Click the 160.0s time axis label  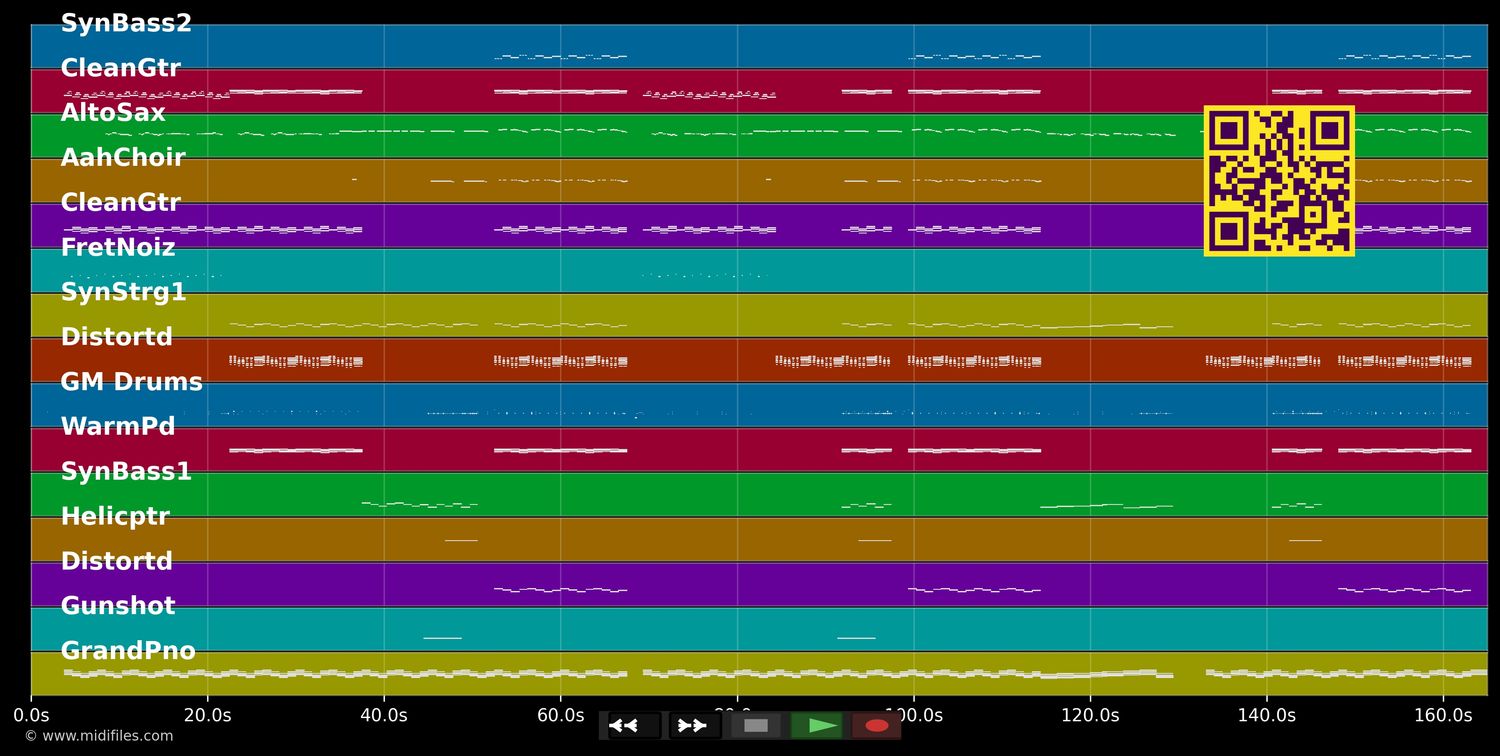pyautogui.click(x=1443, y=716)
